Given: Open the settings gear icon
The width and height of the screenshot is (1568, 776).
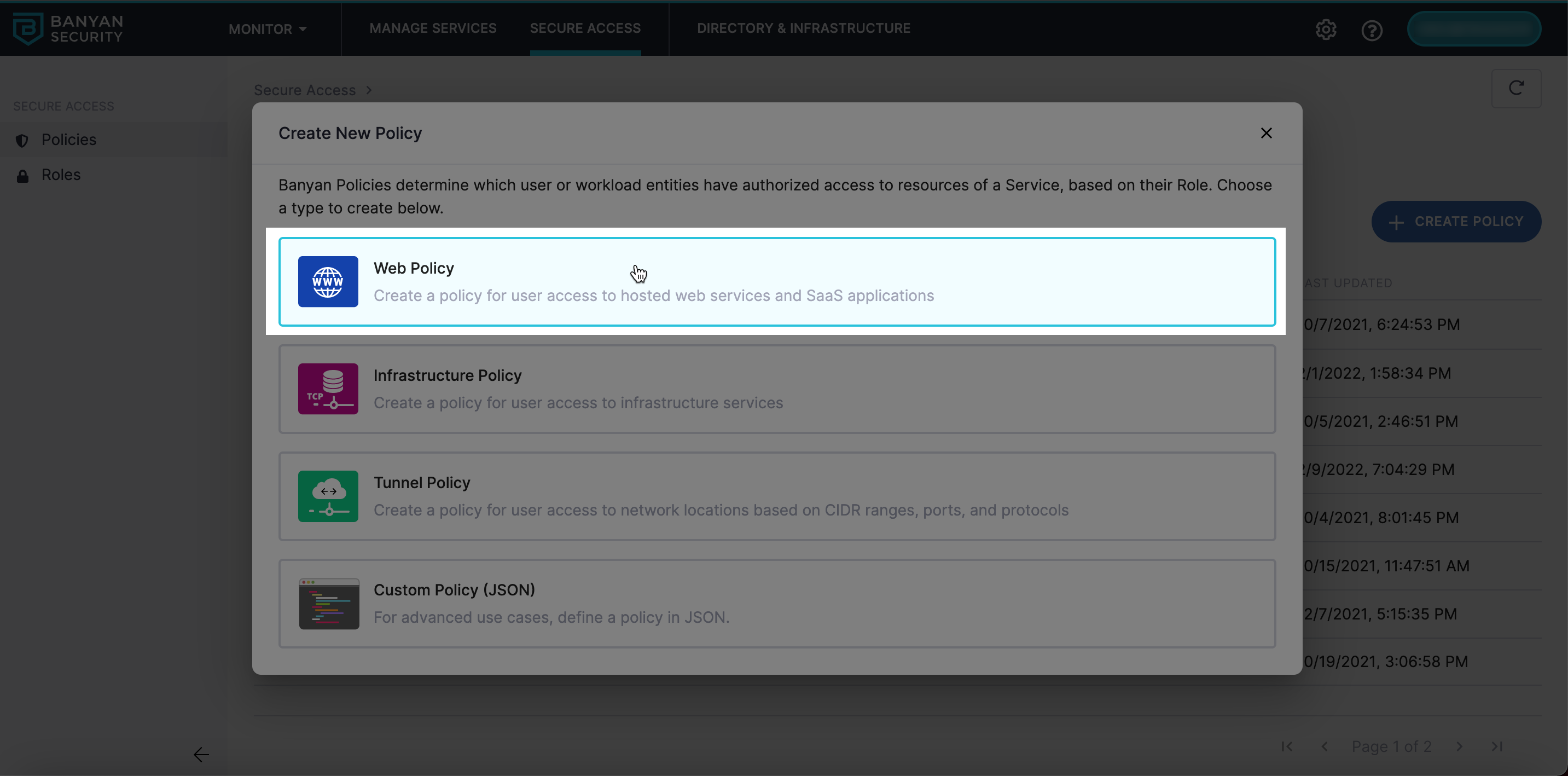Looking at the screenshot, I should pyautogui.click(x=1325, y=29).
